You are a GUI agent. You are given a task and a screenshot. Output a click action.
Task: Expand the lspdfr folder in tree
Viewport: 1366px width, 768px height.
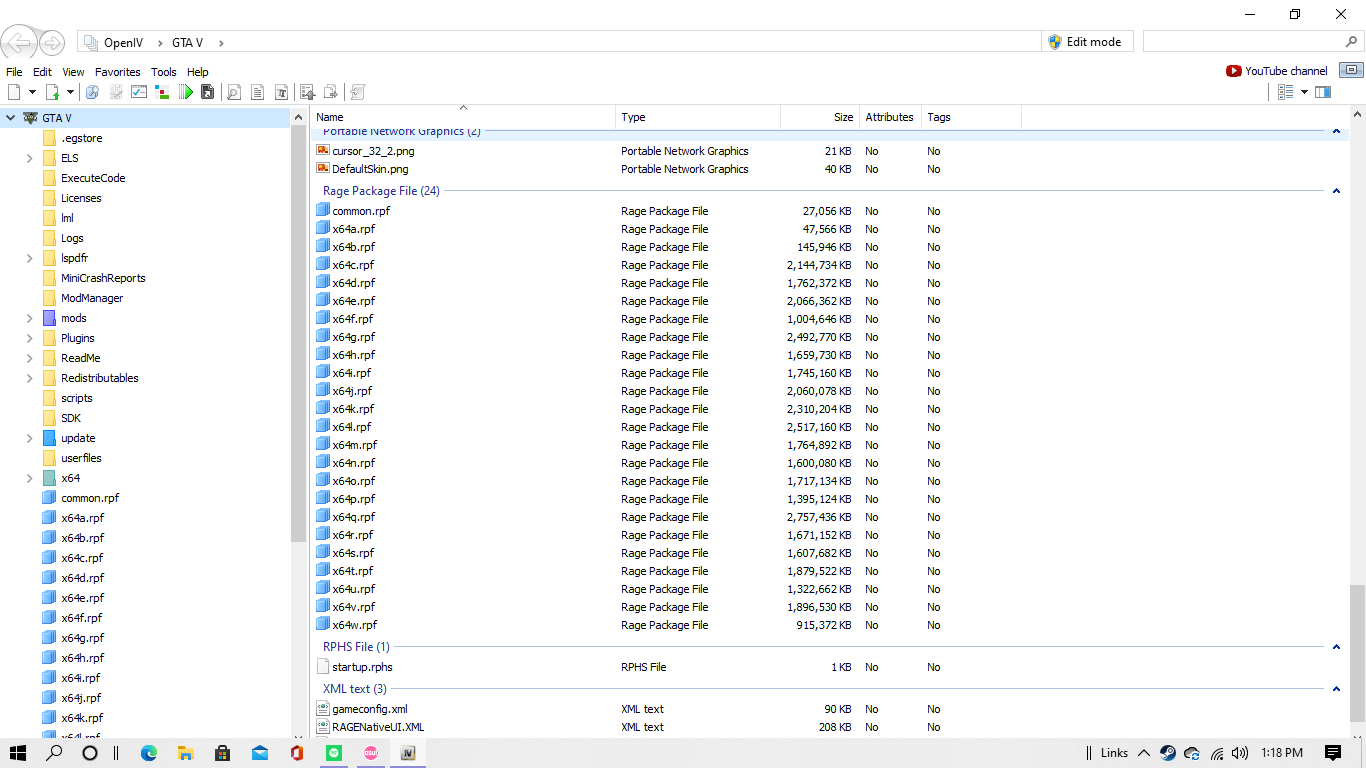click(30, 258)
